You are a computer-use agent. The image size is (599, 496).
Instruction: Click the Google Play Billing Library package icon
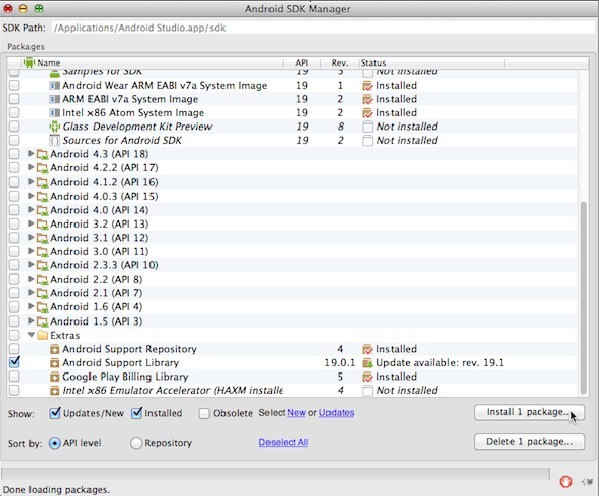click(x=55, y=377)
